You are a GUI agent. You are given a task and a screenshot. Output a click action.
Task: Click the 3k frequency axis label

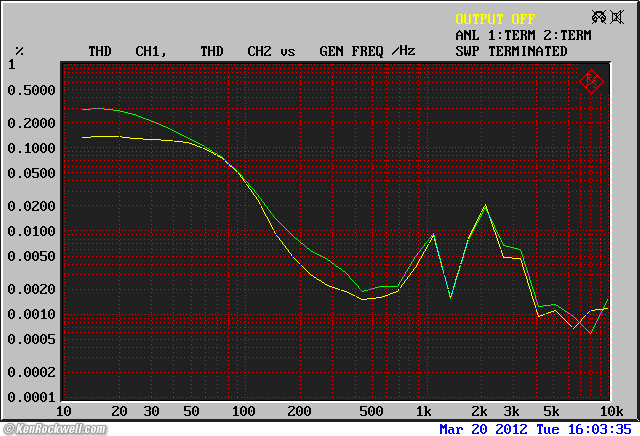tap(511, 411)
